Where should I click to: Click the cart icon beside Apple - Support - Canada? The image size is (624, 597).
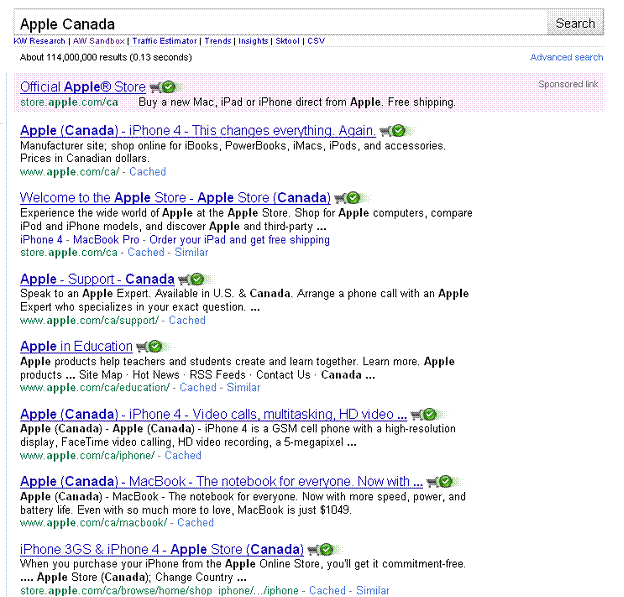pos(184,279)
